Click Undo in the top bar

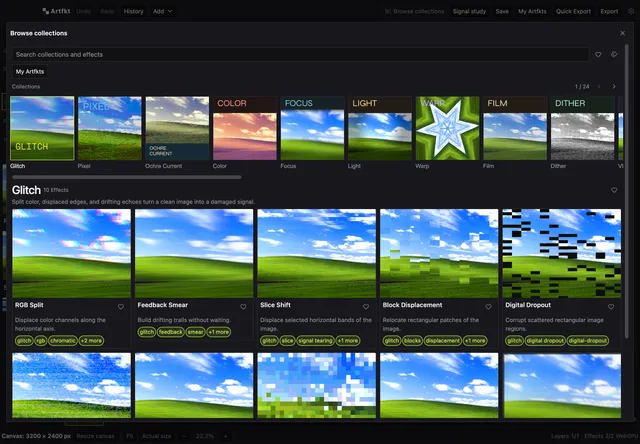tap(84, 11)
